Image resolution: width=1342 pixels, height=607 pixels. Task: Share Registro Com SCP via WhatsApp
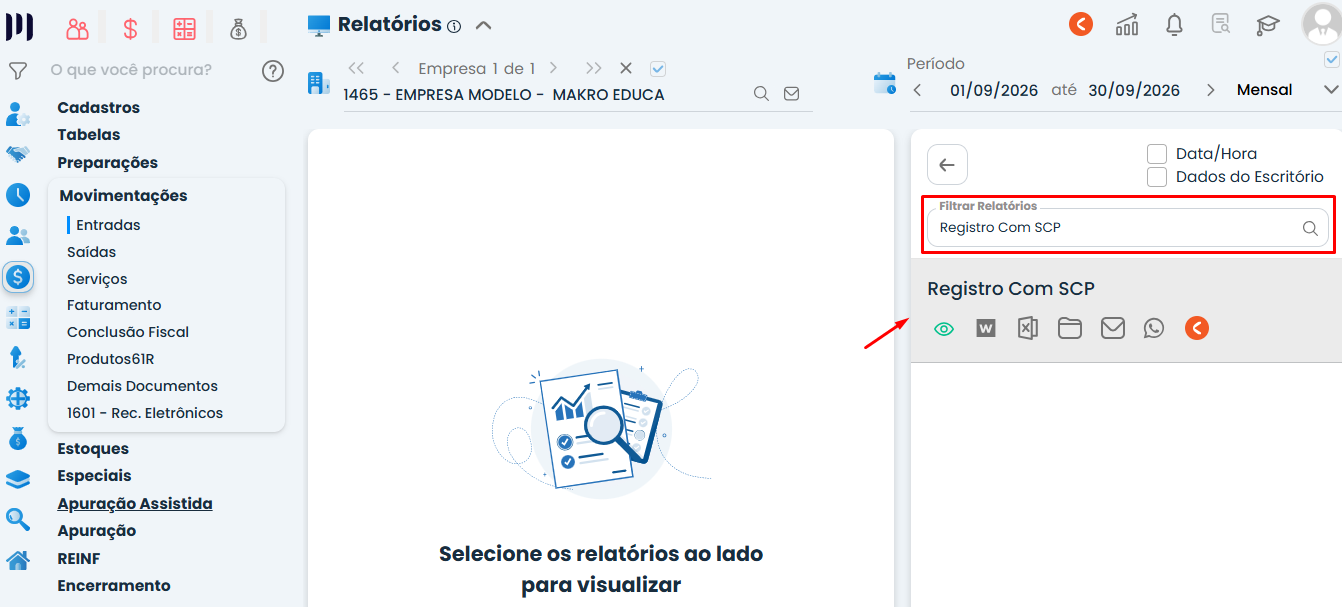coord(1154,328)
